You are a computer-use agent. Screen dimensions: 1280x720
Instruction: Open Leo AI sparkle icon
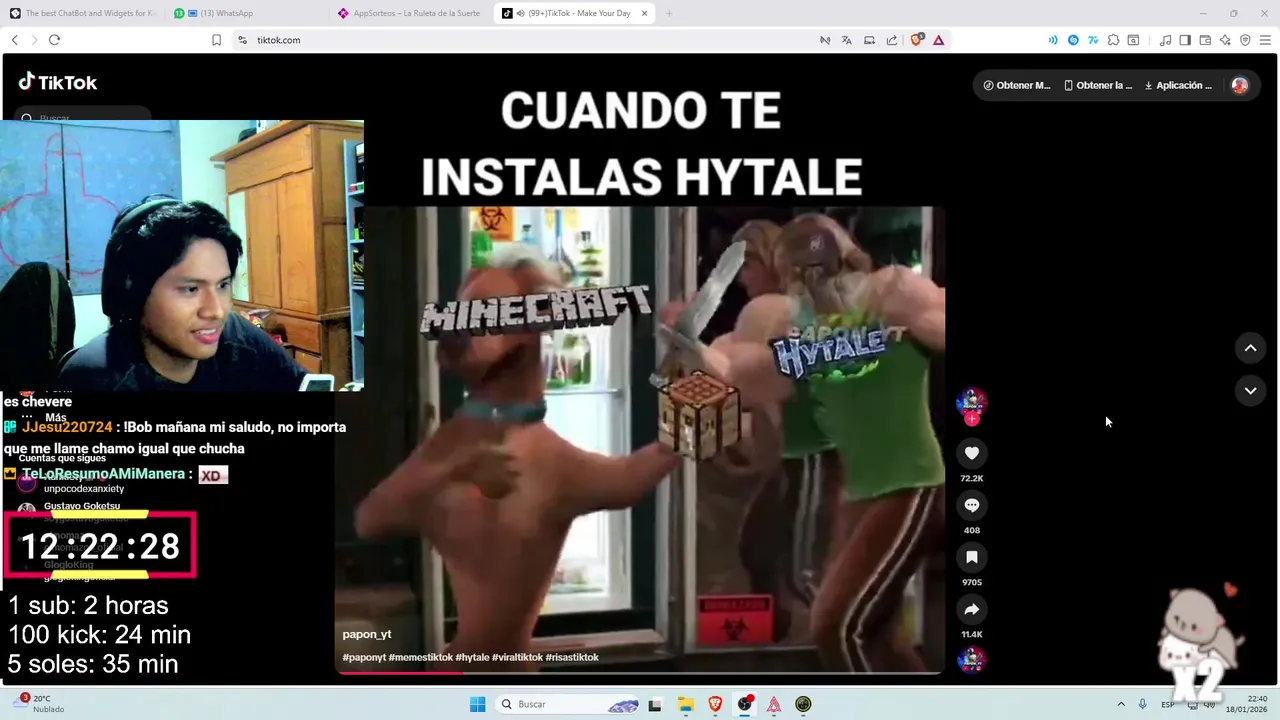pyautogui.click(x=1225, y=40)
